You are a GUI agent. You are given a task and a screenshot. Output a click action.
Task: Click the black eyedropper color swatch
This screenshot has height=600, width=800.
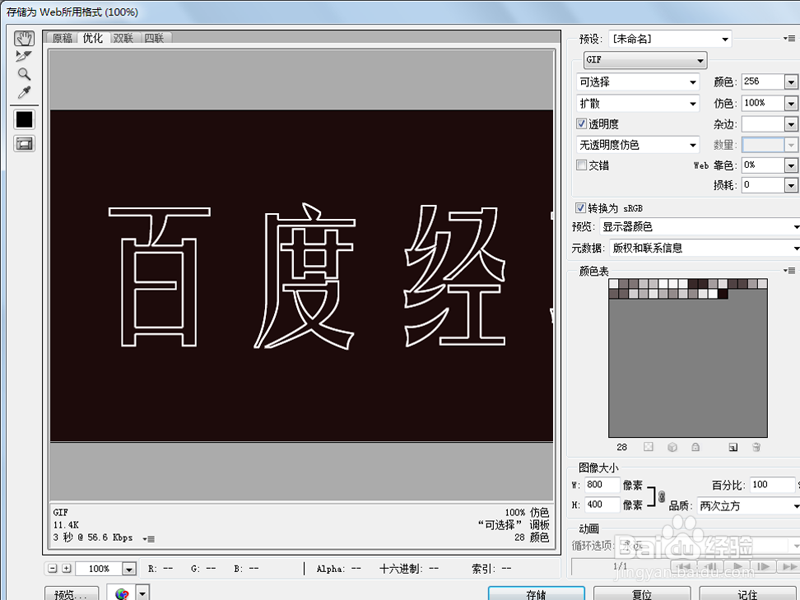24,119
